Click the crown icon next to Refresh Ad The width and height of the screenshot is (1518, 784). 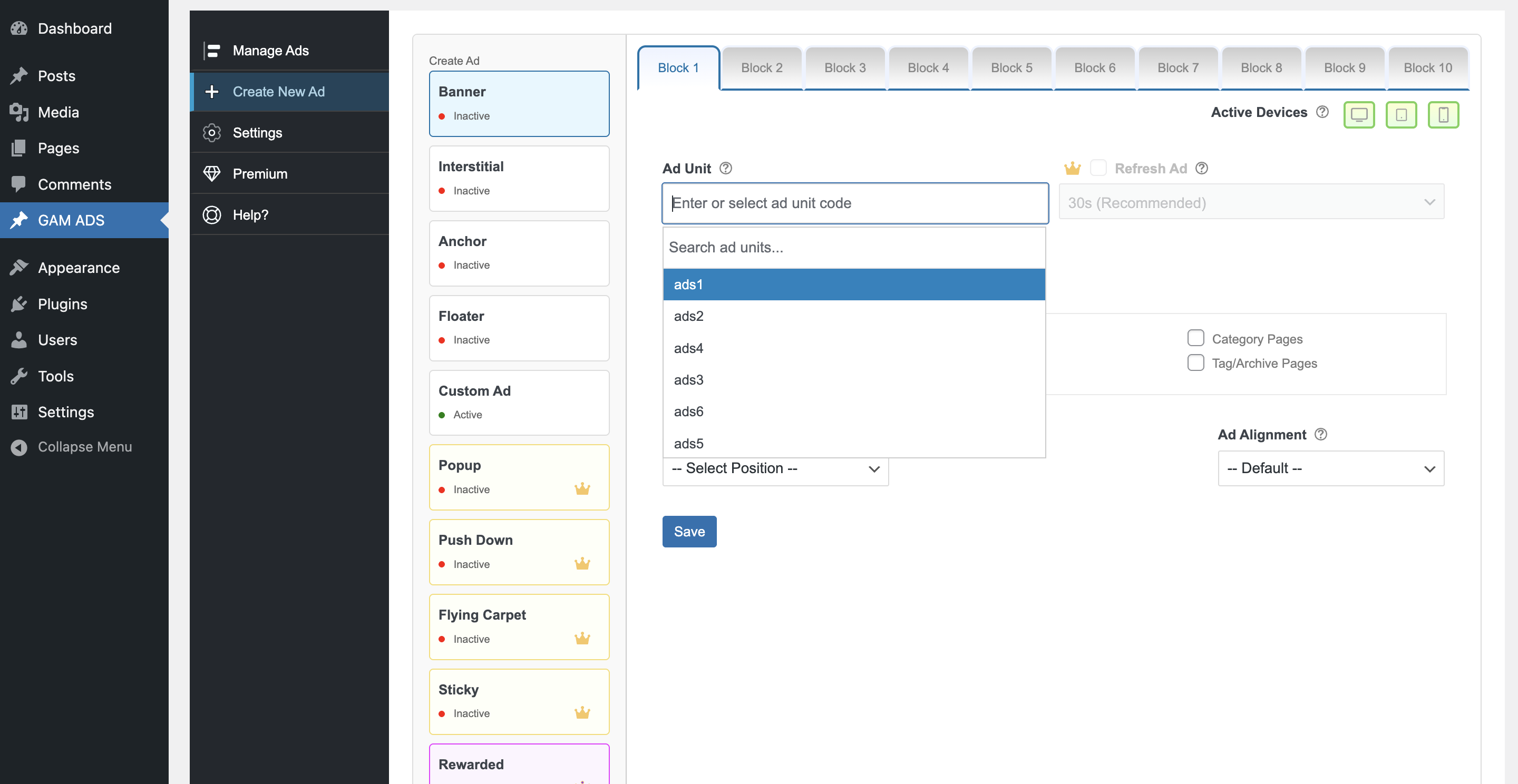[1073, 168]
